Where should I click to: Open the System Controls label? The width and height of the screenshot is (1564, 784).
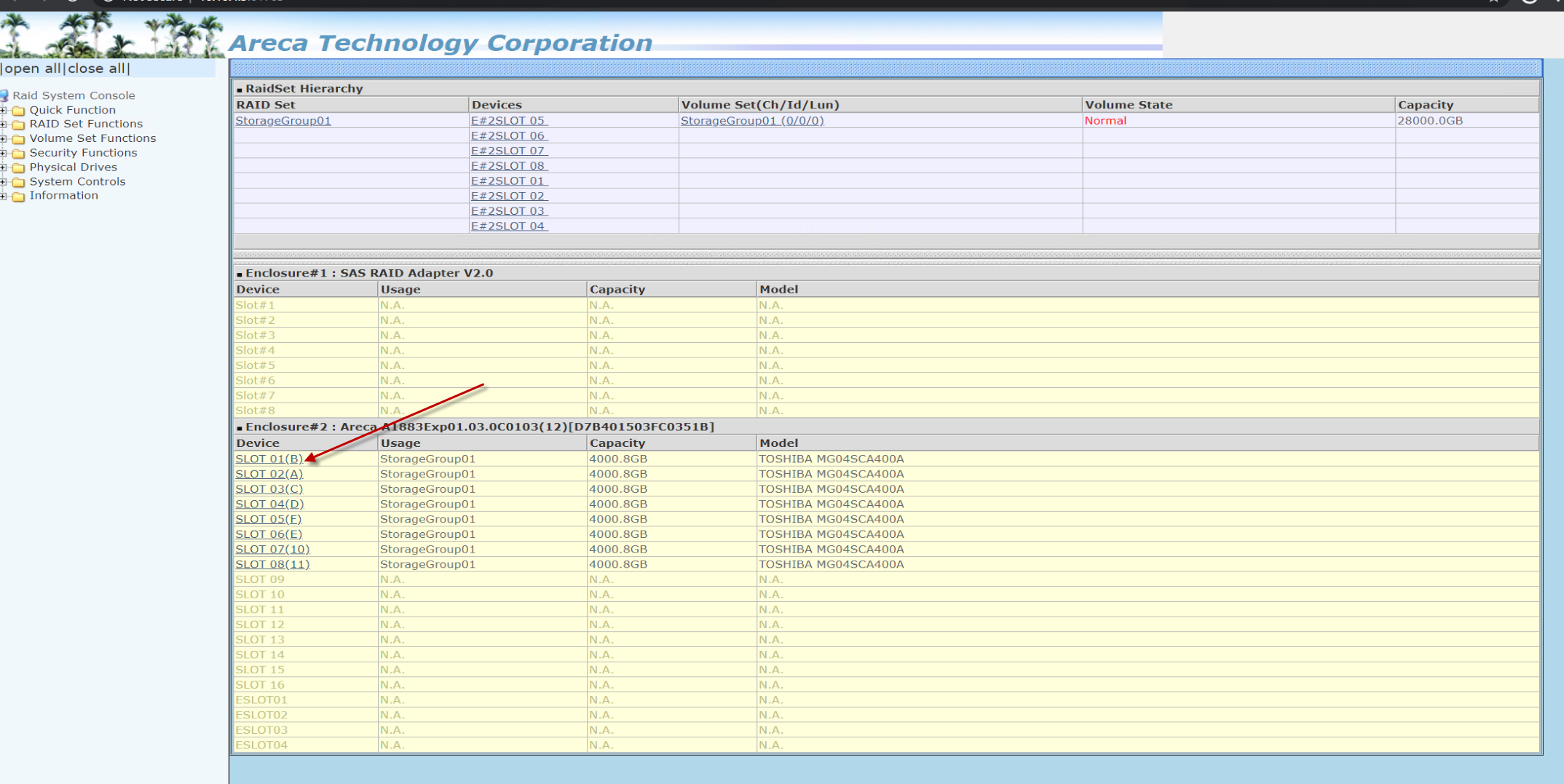click(x=77, y=181)
